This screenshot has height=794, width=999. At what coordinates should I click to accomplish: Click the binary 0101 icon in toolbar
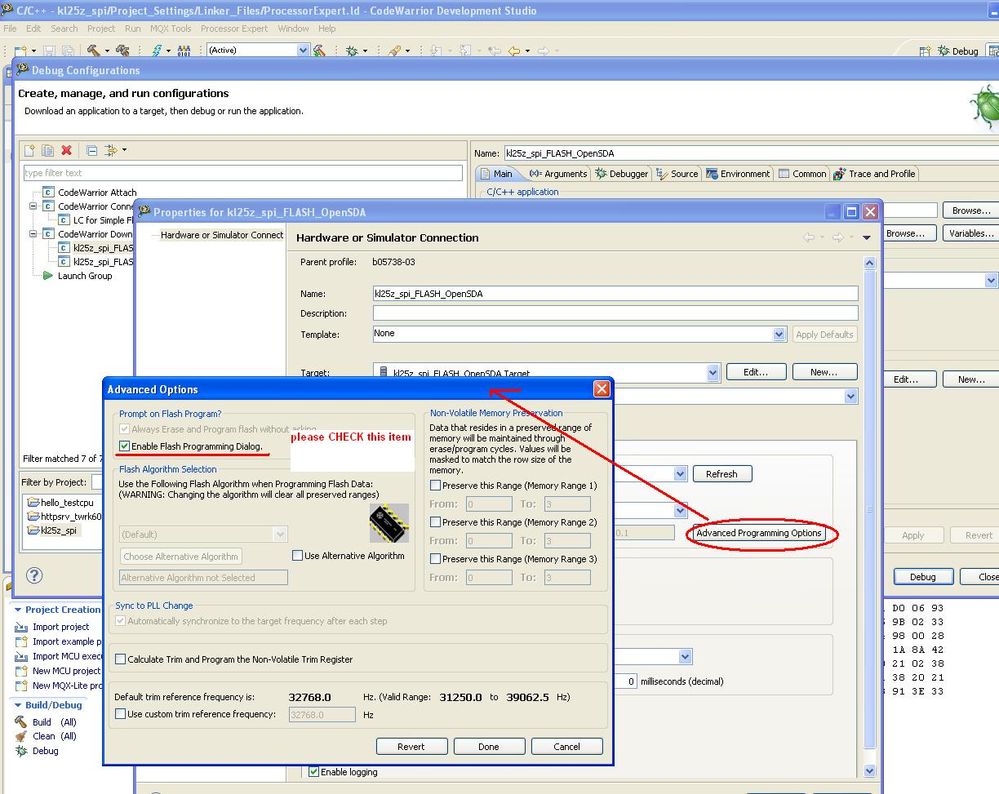coord(184,50)
